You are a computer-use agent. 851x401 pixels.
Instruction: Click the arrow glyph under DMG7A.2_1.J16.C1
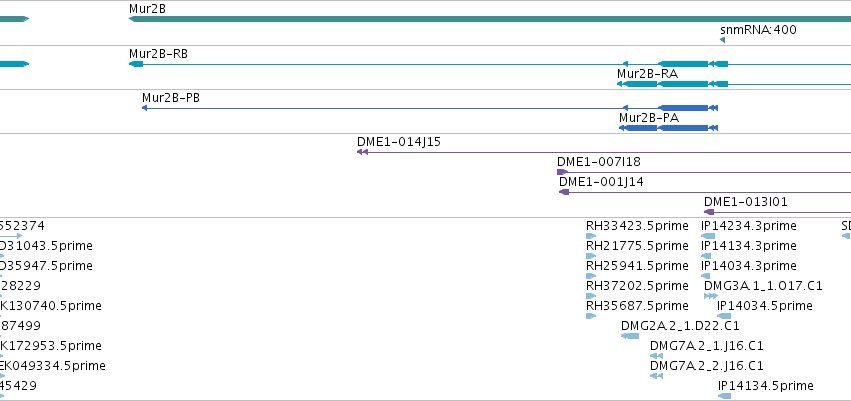[656, 356]
